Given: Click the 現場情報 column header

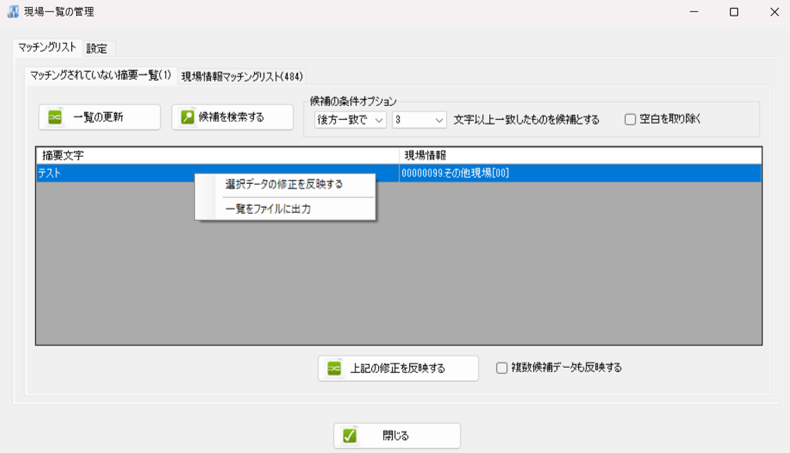Looking at the screenshot, I should coord(580,156).
